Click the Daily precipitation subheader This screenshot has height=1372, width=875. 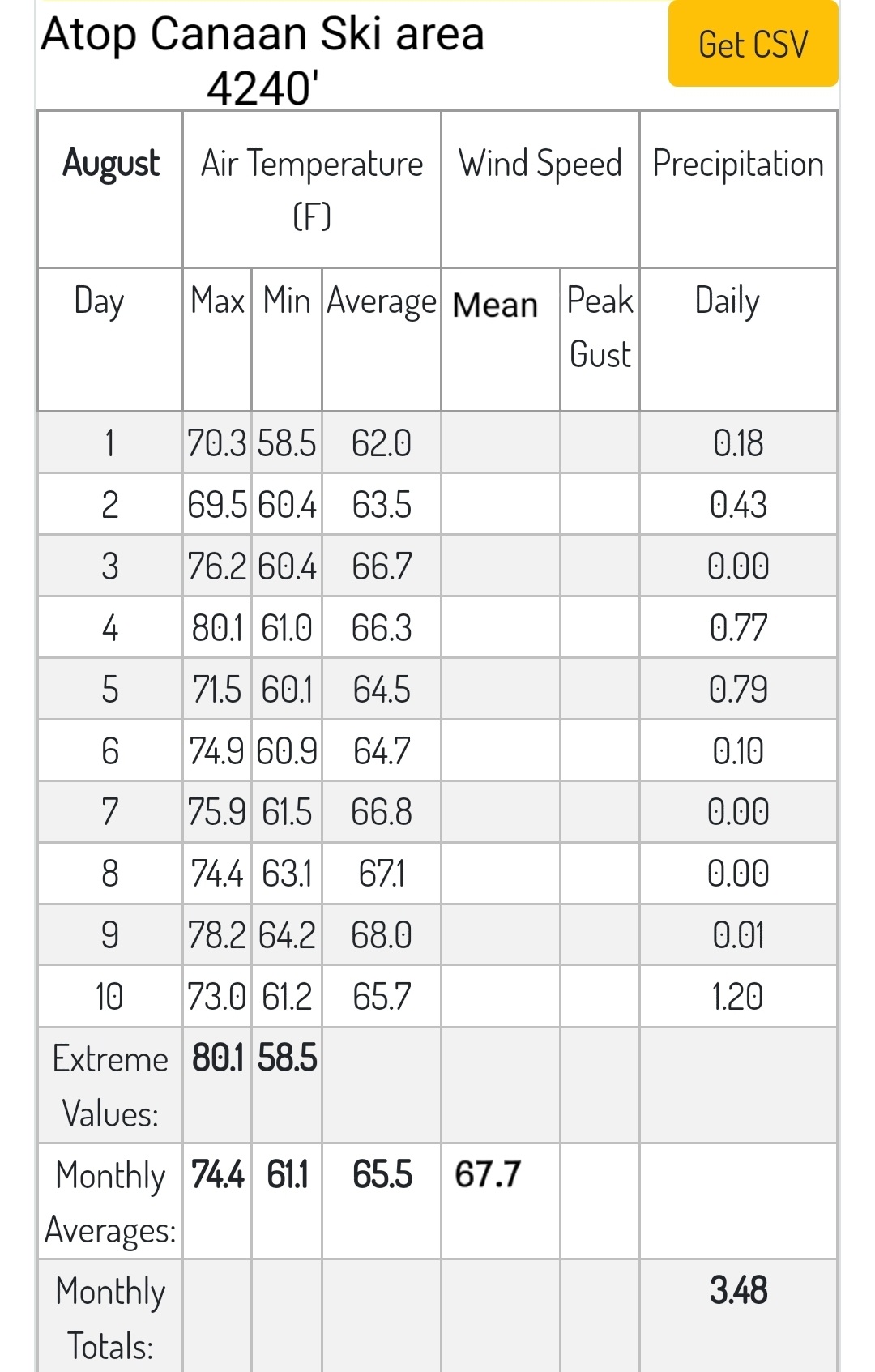click(x=727, y=301)
